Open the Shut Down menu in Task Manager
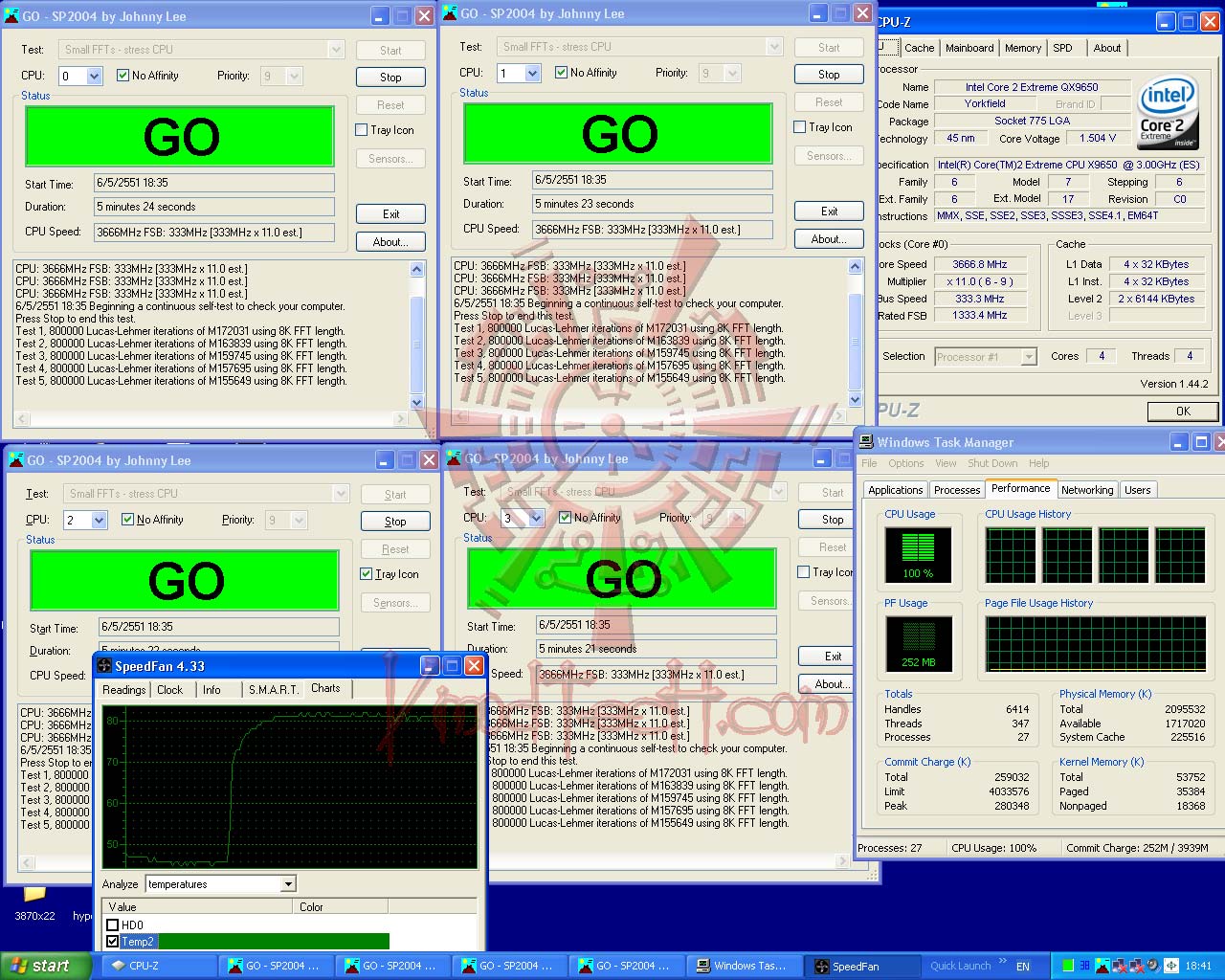Image resolution: width=1225 pixels, height=980 pixels. [992, 463]
